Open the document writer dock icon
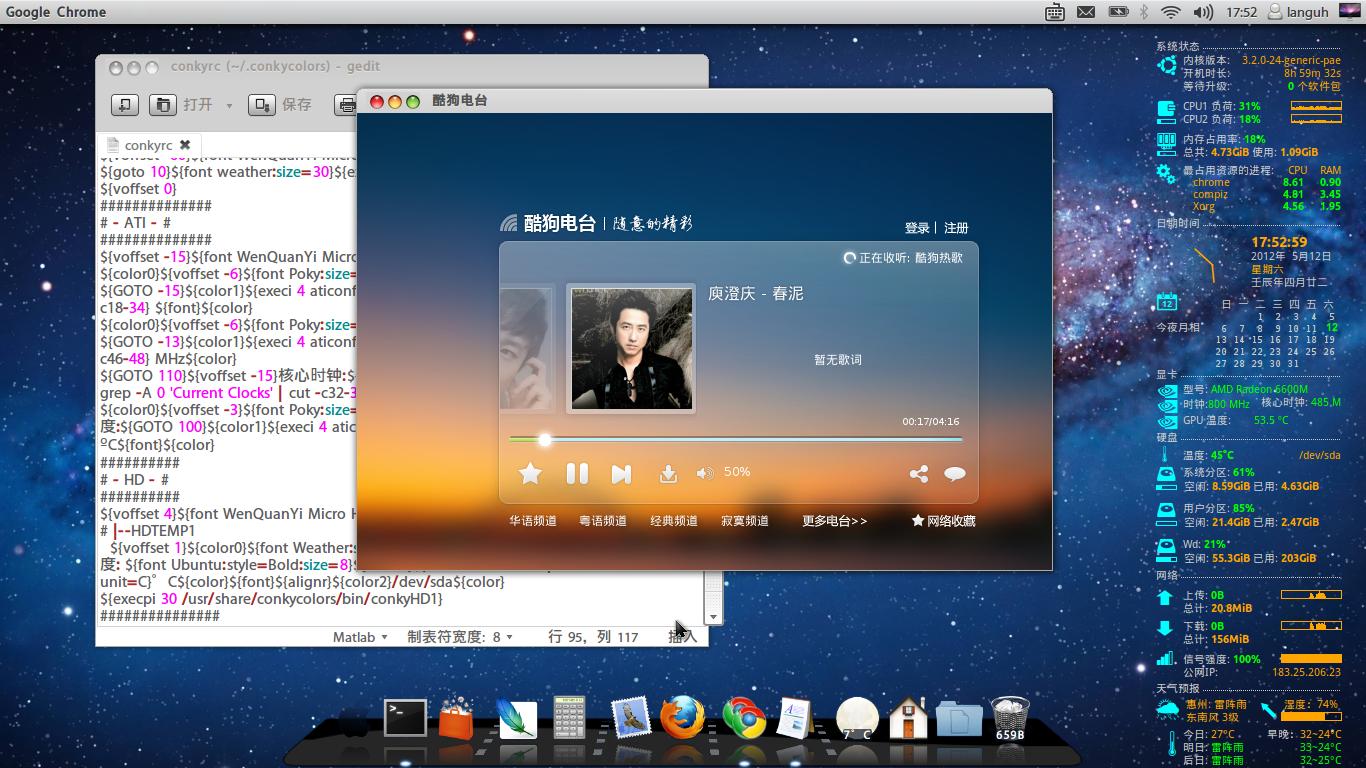Viewport: 1366px width, 768px height. pyautogui.click(x=793, y=718)
